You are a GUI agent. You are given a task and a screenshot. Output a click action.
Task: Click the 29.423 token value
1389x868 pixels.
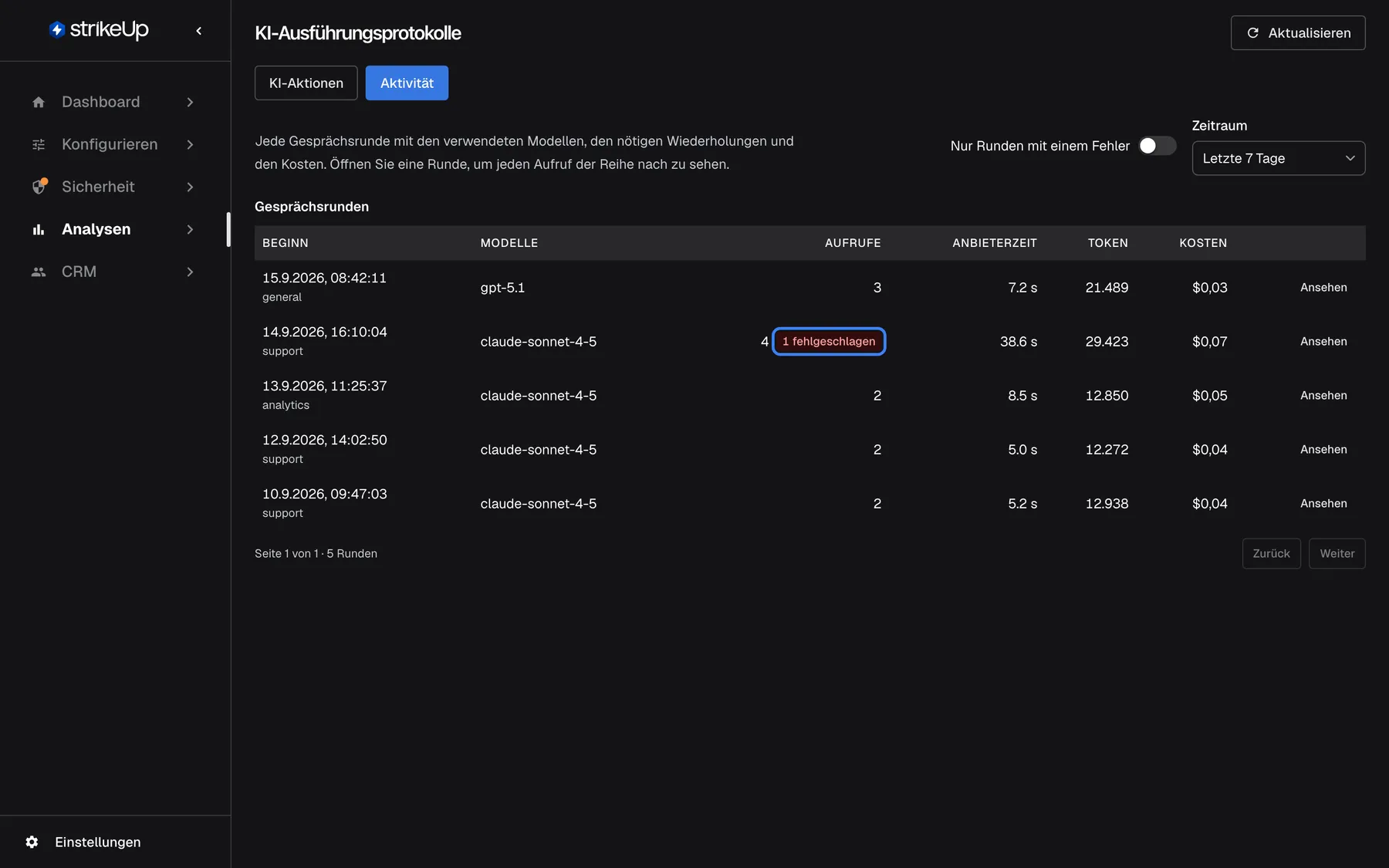1107,341
